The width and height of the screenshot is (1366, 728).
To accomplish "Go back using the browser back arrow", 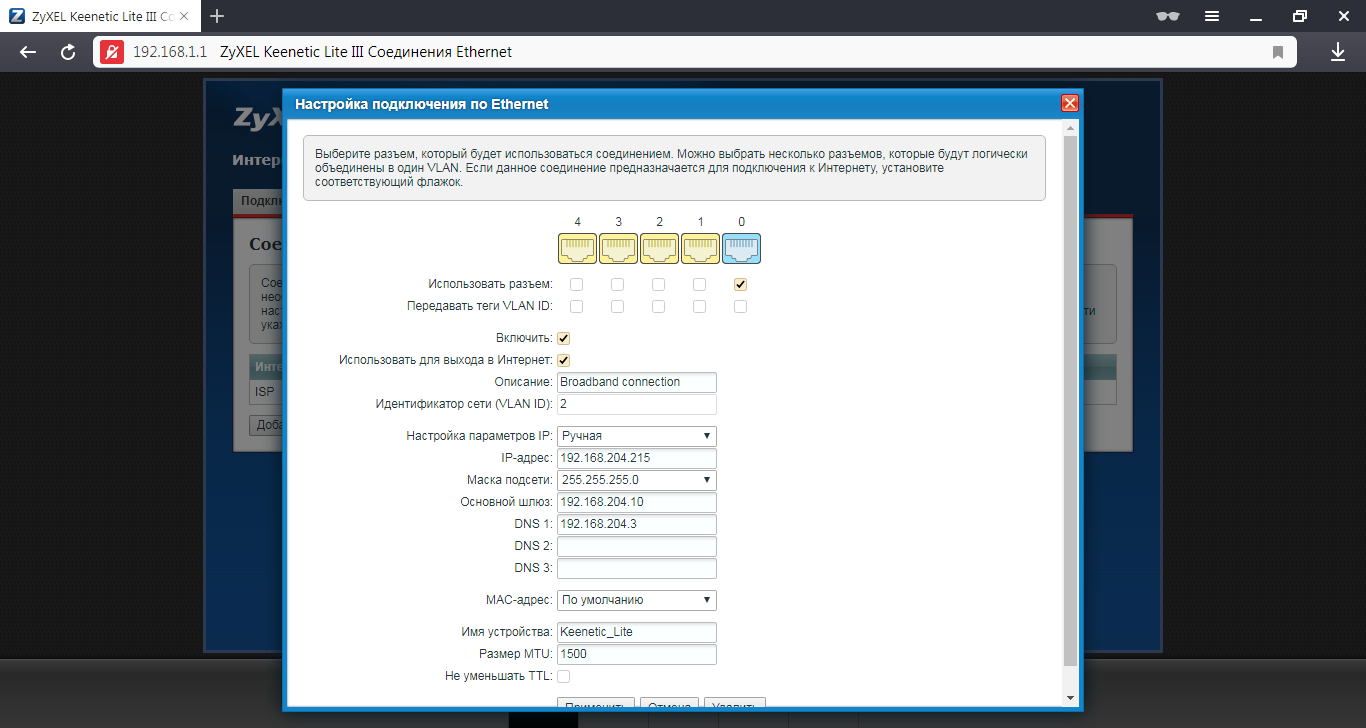I will 28,52.
